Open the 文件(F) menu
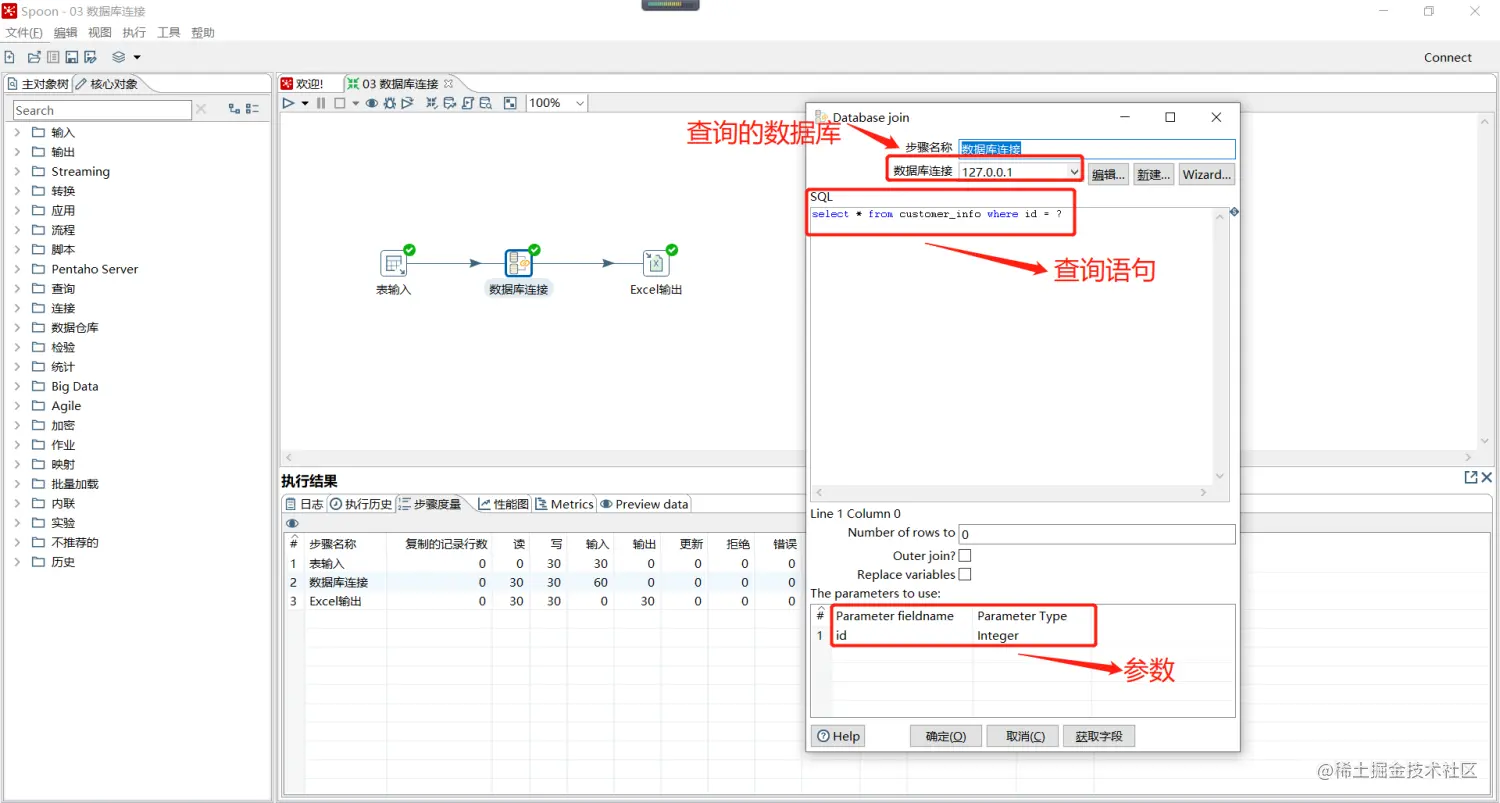This screenshot has width=1500, height=803. pos(24,33)
